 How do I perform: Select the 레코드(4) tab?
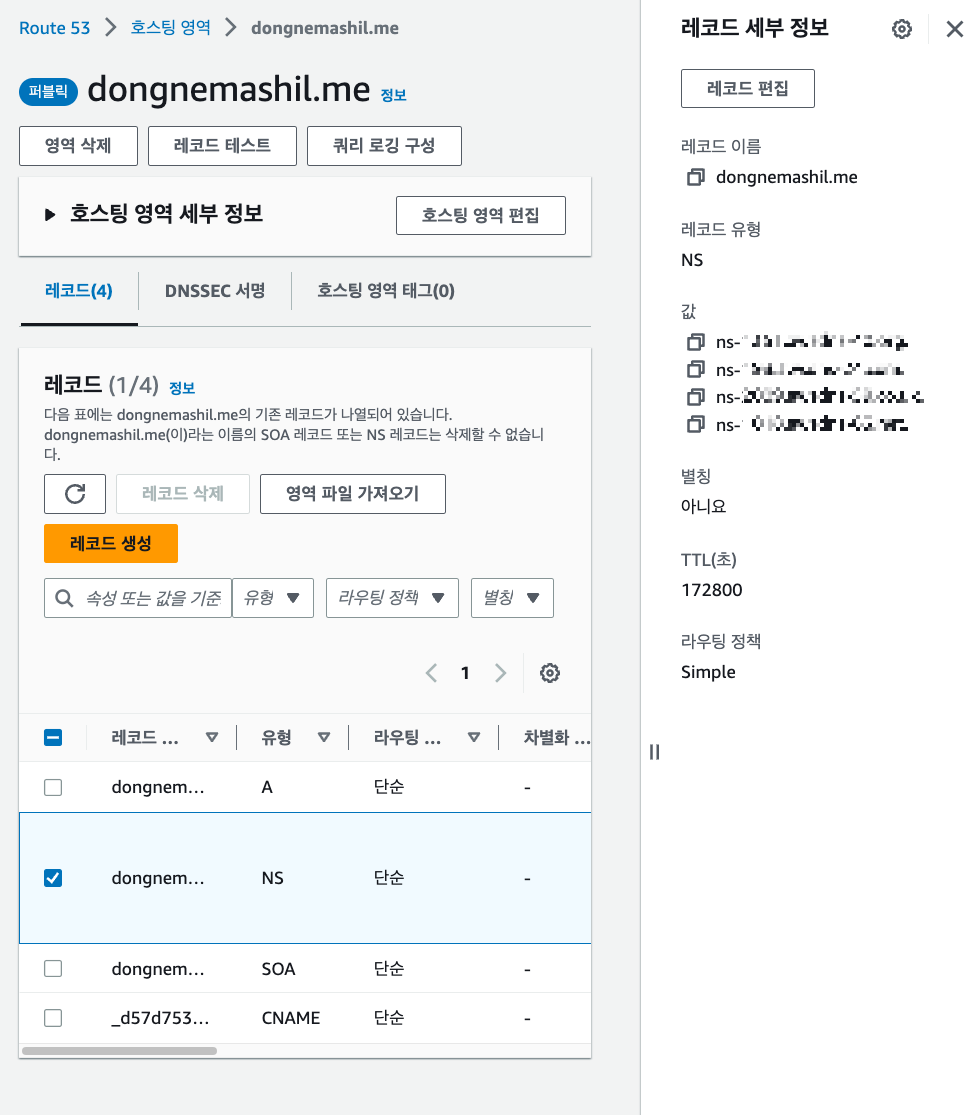point(79,291)
